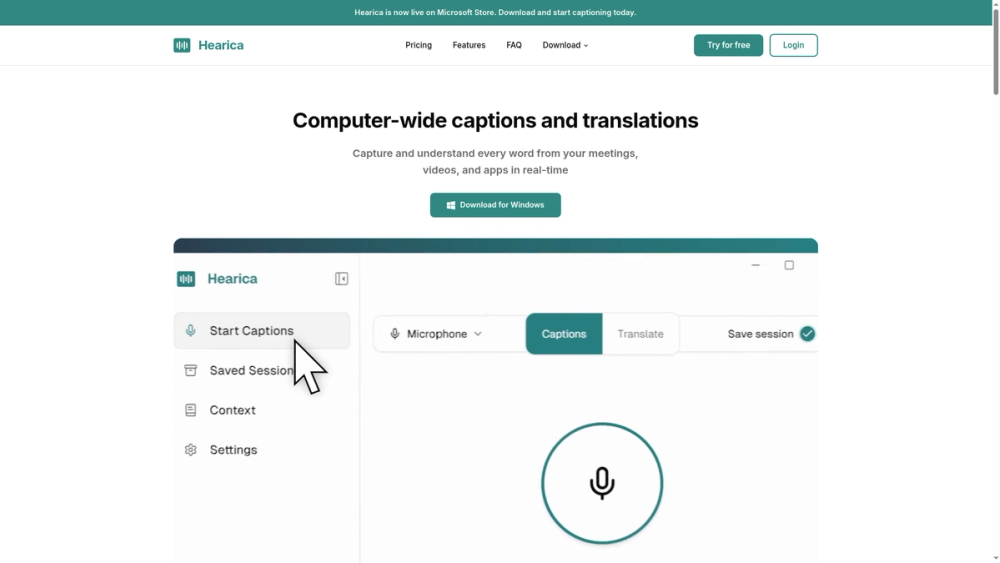Click Download for Windows button

(496, 205)
